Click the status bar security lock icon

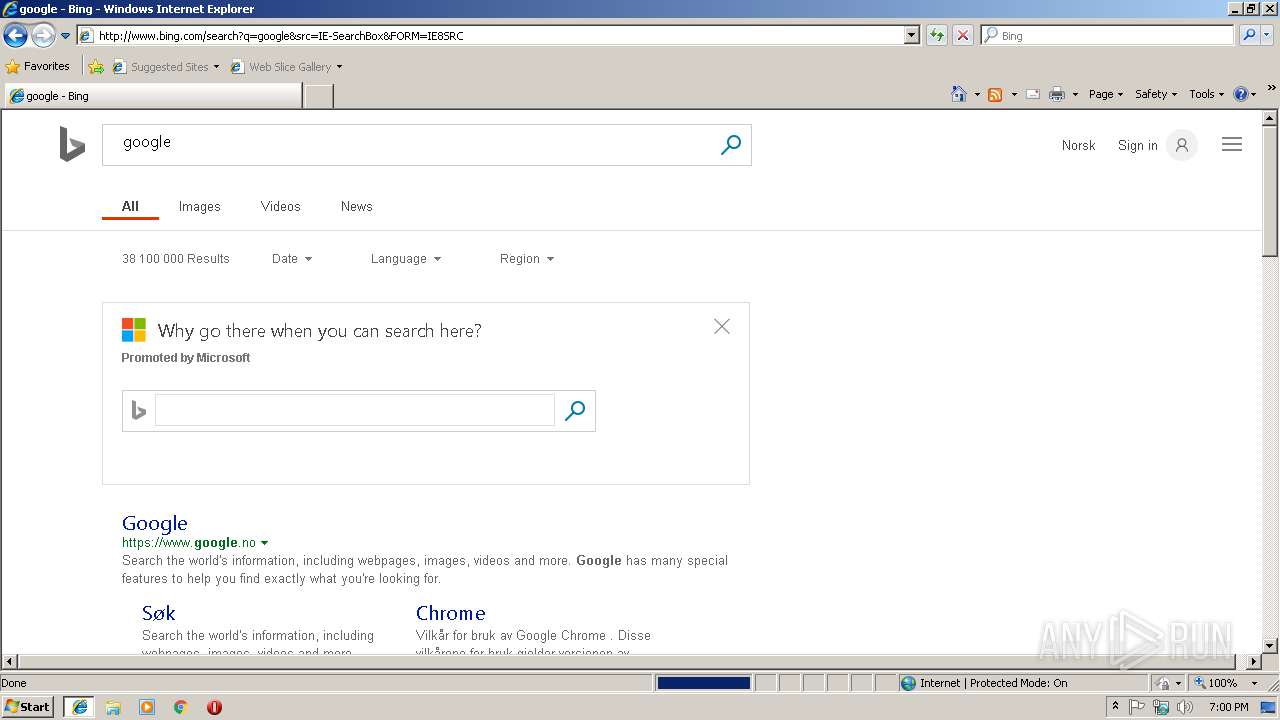point(1163,683)
